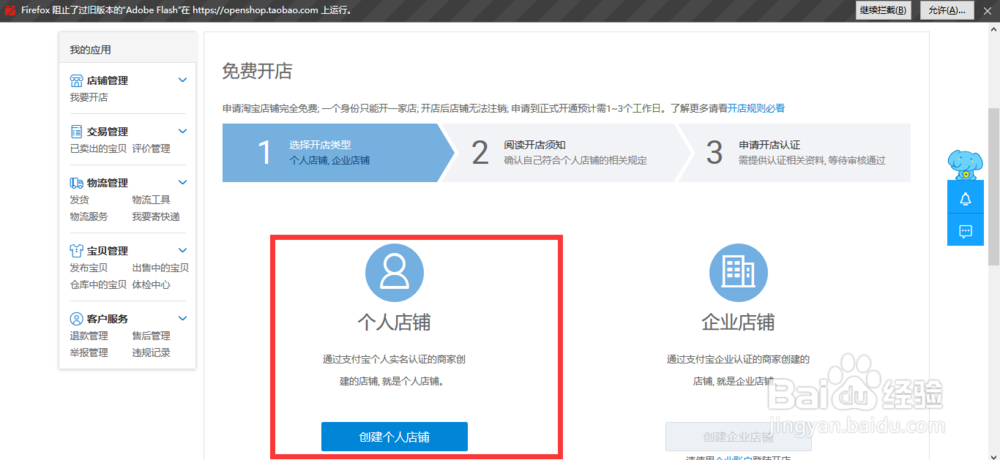Viewport: 1000px width, 460px height.
Task: Open the notification bell icon
Action: pos(966,198)
